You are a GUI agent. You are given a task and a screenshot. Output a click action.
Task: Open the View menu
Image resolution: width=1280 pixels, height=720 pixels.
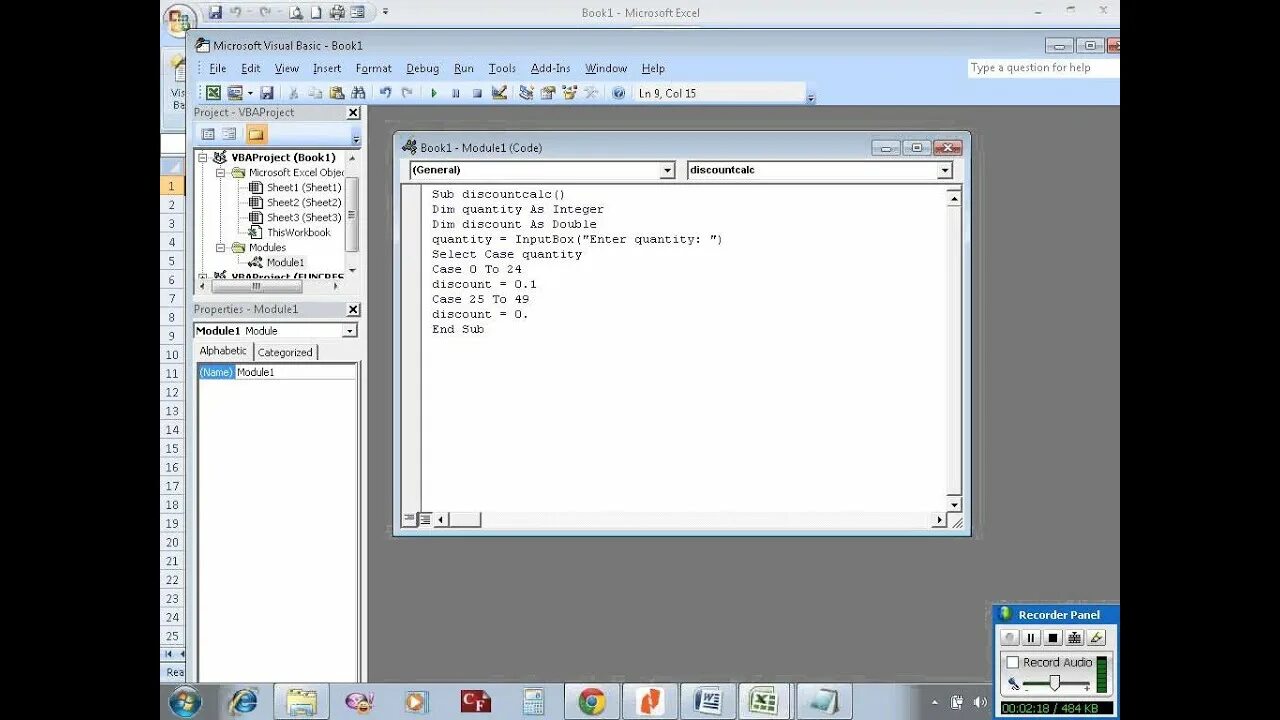287,68
